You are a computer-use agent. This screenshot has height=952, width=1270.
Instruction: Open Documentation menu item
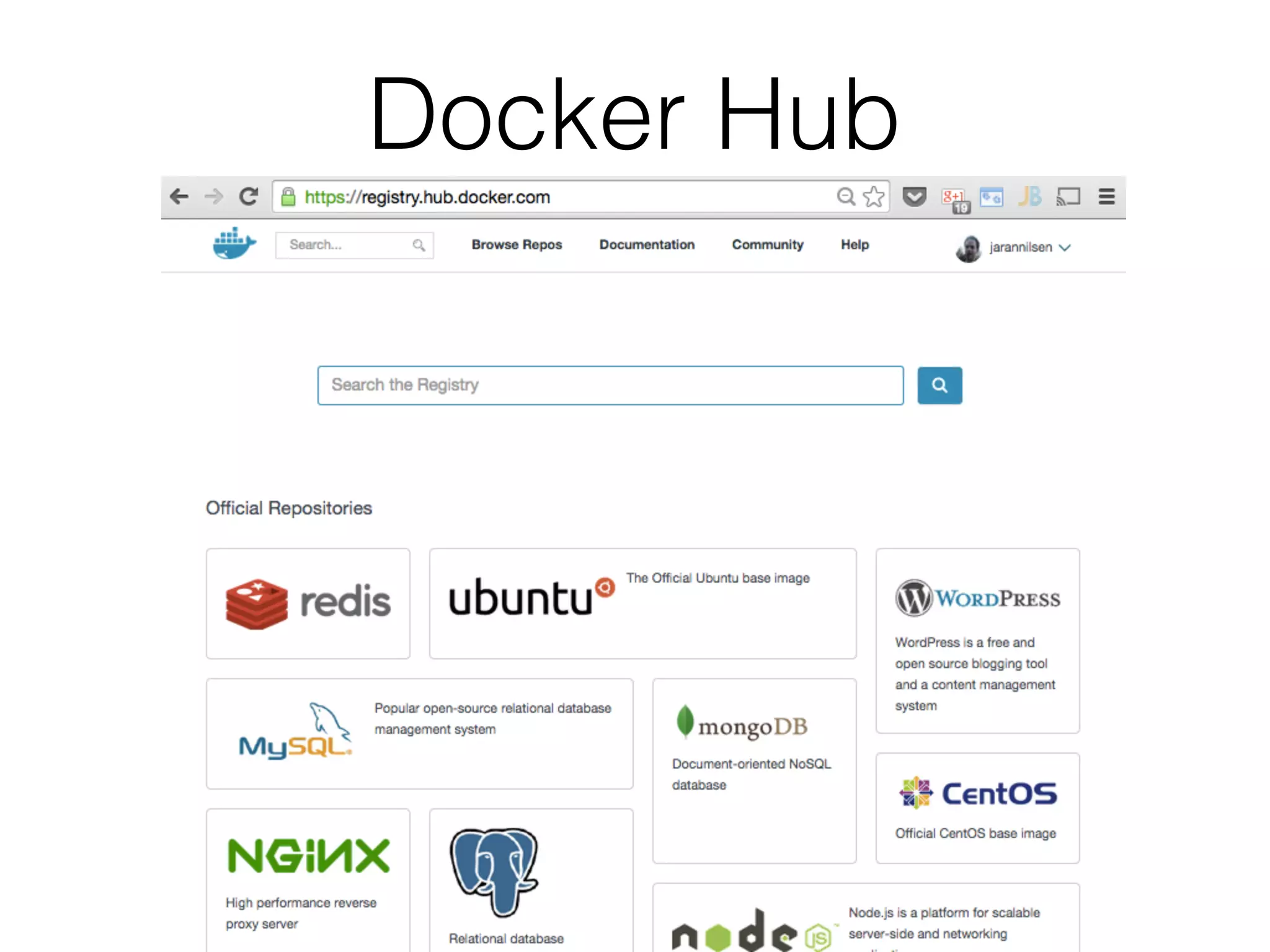(x=647, y=245)
